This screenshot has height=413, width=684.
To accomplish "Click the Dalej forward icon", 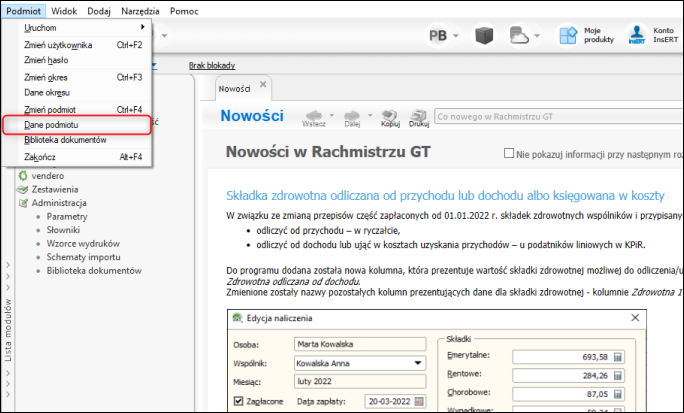I will [352, 118].
